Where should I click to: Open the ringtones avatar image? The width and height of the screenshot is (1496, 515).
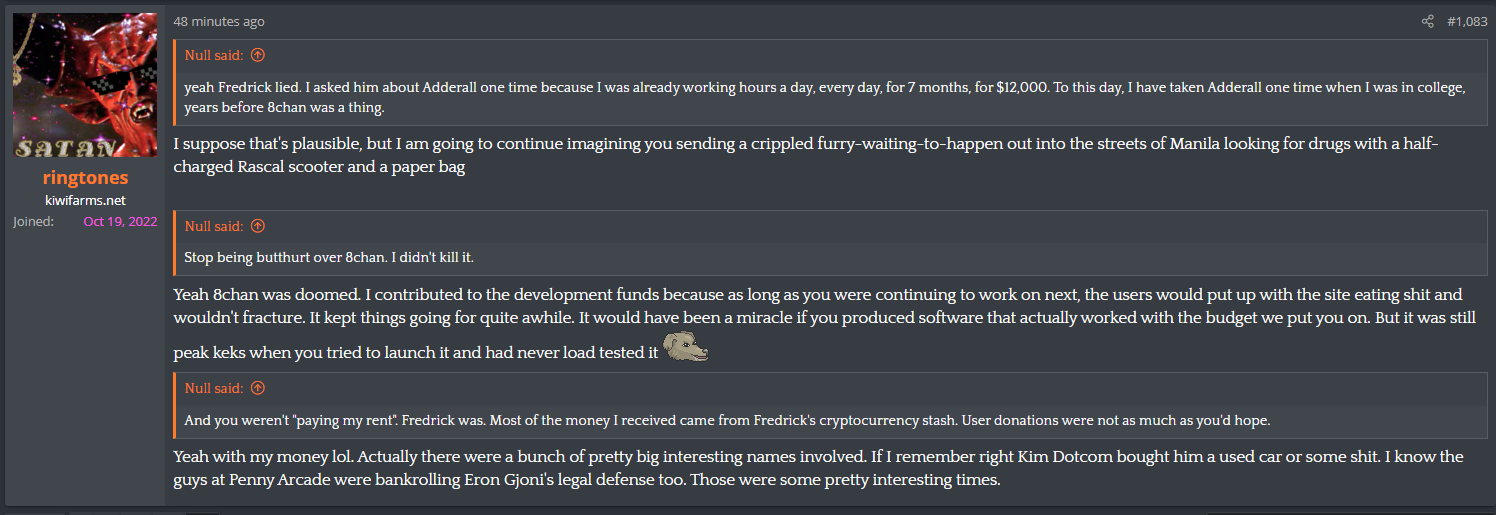click(x=85, y=85)
